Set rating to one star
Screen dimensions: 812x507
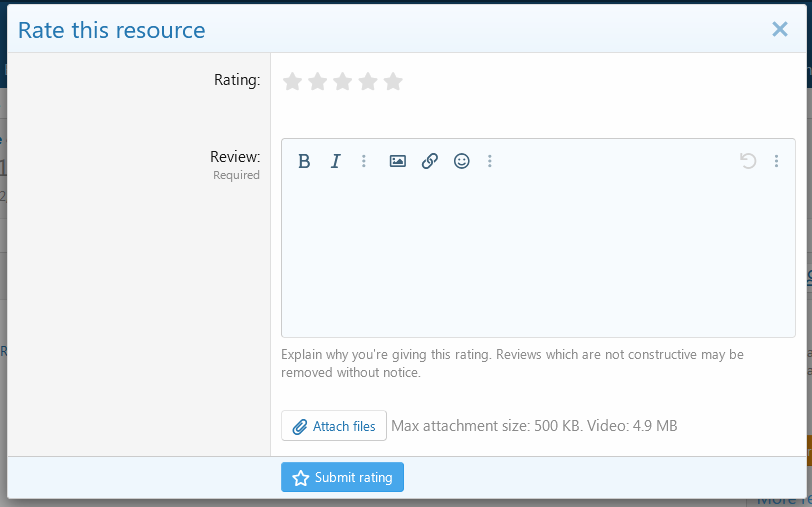pyautogui.click(x=293, y=81)
